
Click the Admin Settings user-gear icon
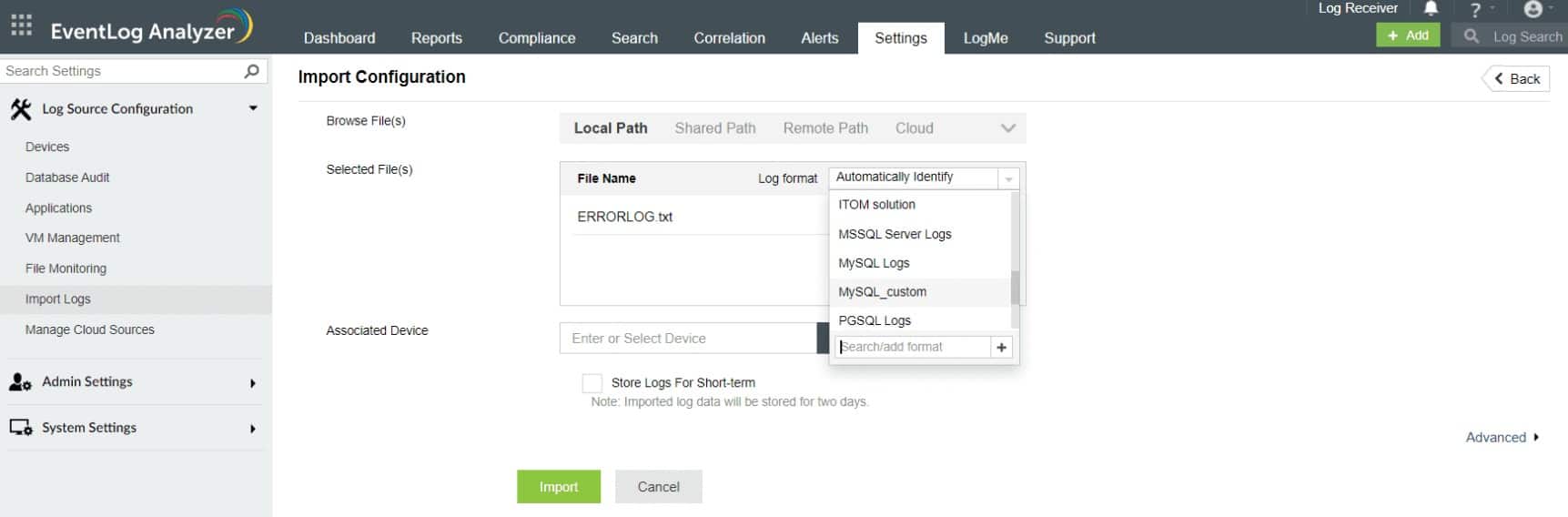[20, 382]
